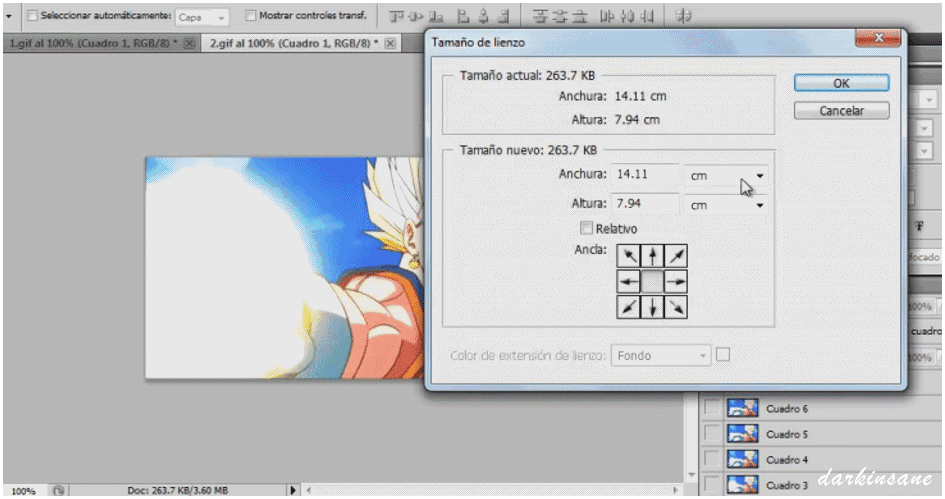This screenshot has width=945, height=499.
Task: Set anchor to the center square
Action: [x=652, y=281]
